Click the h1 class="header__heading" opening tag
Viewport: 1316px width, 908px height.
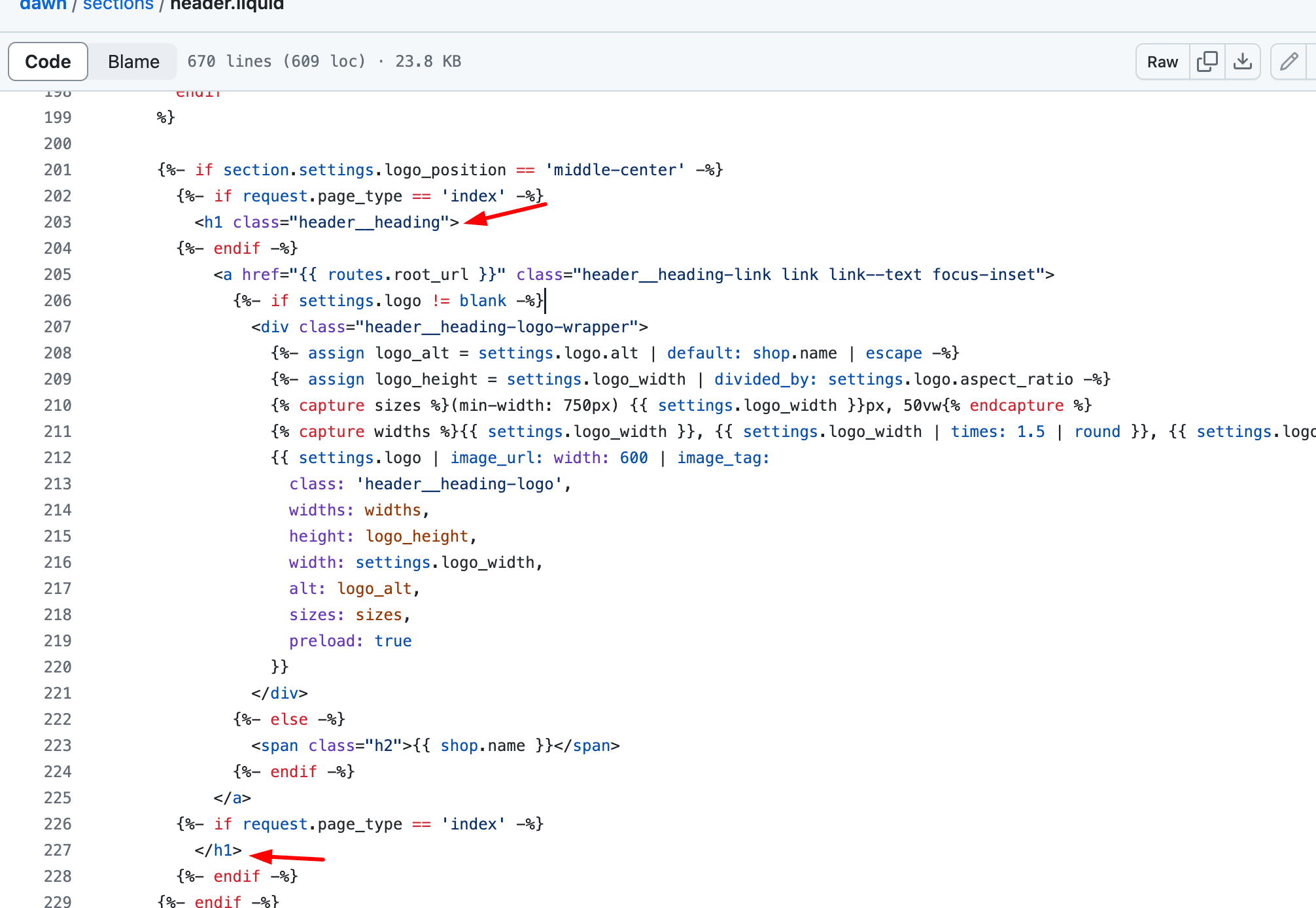(x=326, y=222)
